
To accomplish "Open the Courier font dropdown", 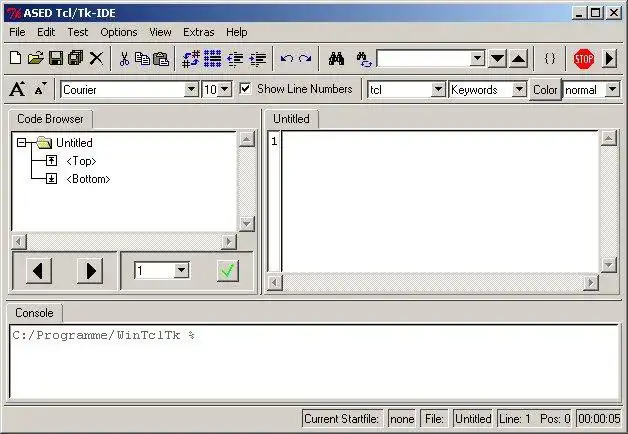I will tap(191, 89).
